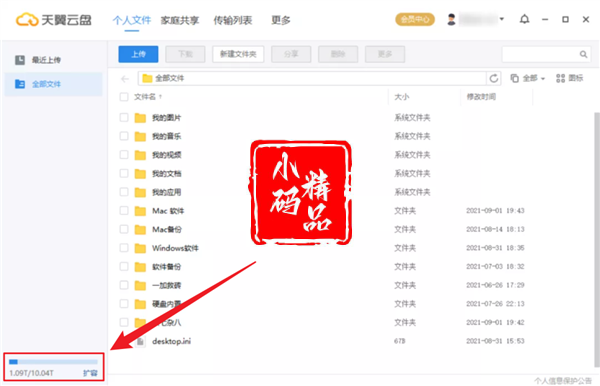Click the 扩容 link
Viewport: 600px width, 386px height.
90,373
